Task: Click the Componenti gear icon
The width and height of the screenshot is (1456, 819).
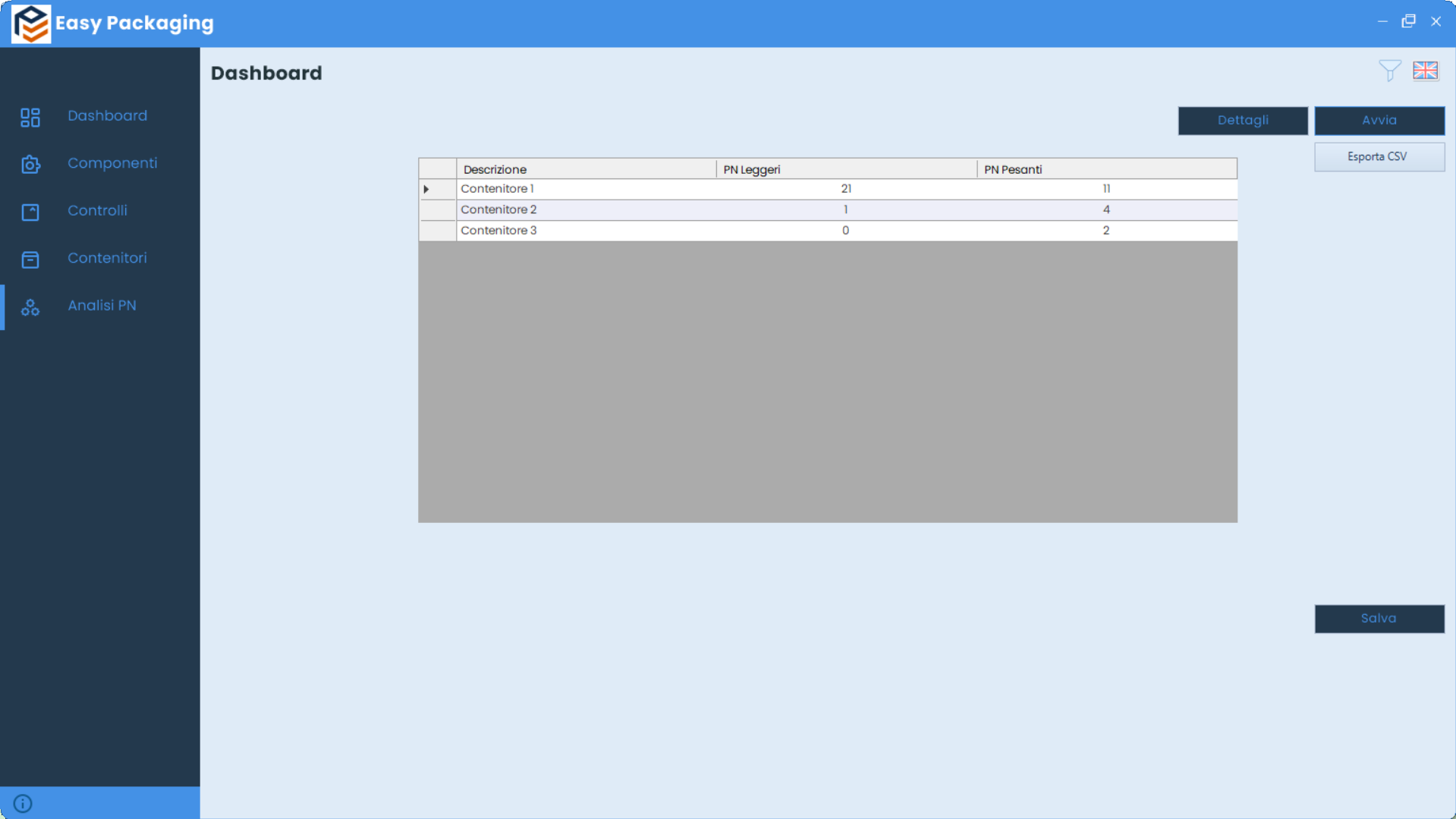Action: click(x=30, y=165)
